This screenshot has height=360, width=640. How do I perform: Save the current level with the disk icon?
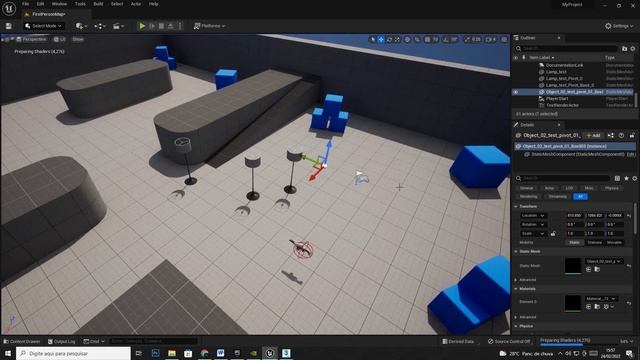point(9,26)
